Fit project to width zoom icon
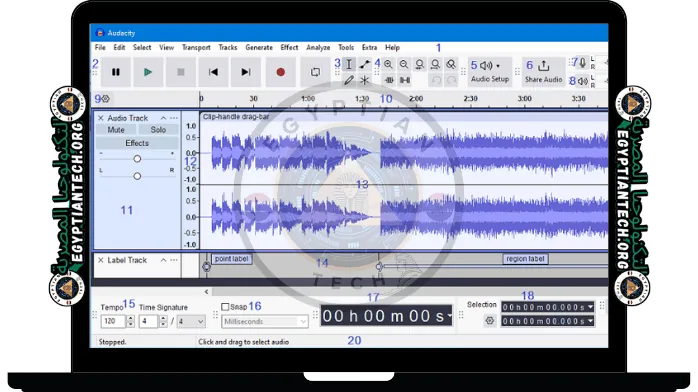The width and height of the screenshot is (698, 392). tap(435, 65)
